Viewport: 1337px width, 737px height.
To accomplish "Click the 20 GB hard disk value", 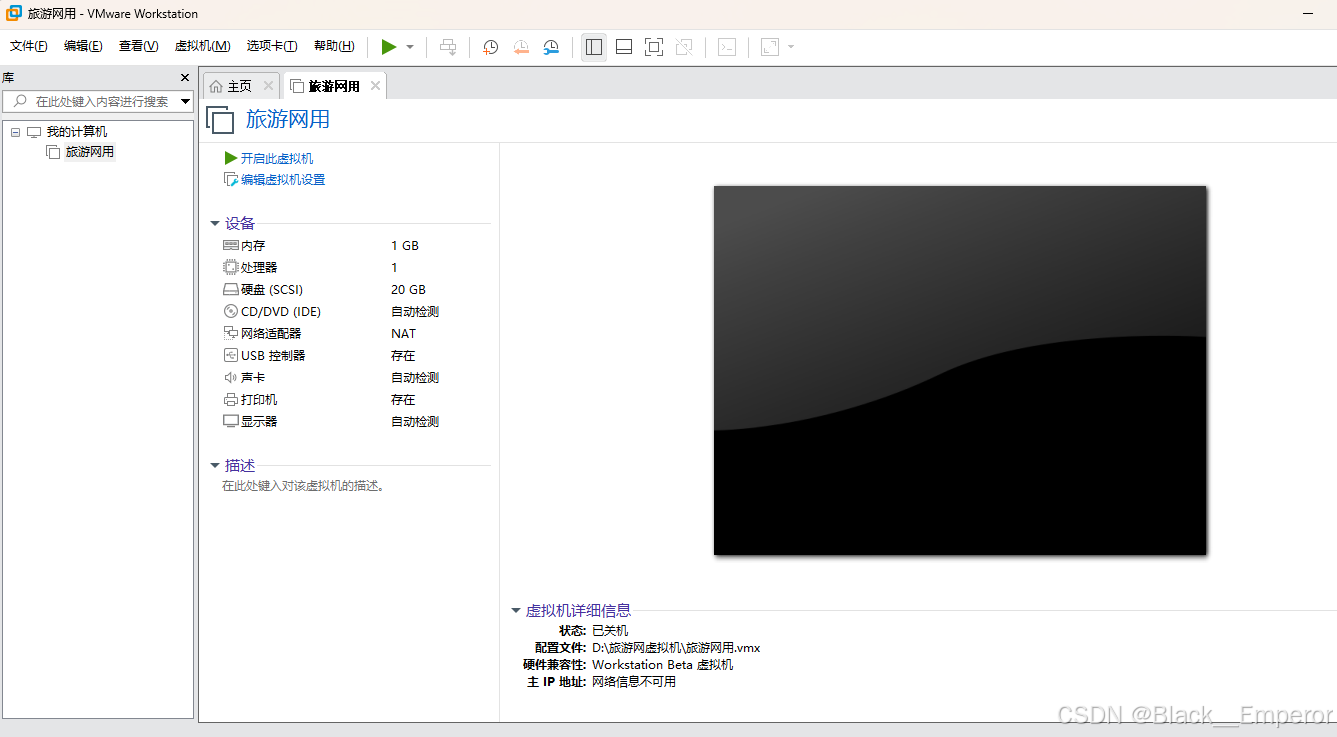I will 408,290.
